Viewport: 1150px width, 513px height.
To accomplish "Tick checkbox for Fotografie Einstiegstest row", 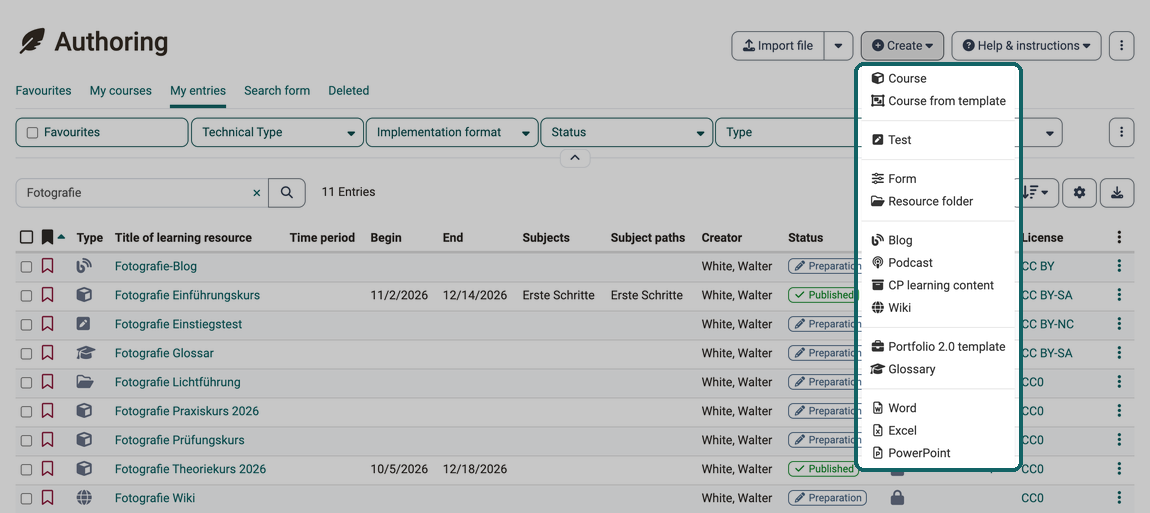I will [x=26, y=325].
